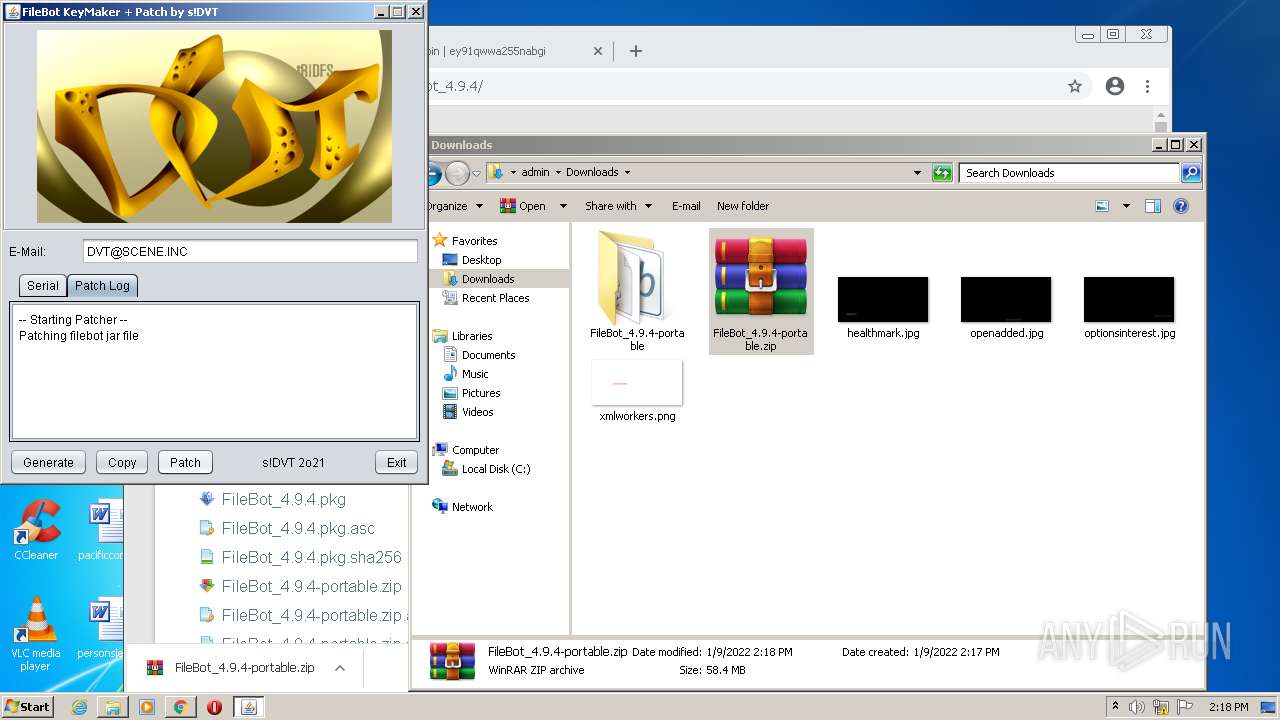The width and height of the screenshot is (1280, 720).
Task: Click the search magnifier icon in Explorer
Action: pos(1190,173)
